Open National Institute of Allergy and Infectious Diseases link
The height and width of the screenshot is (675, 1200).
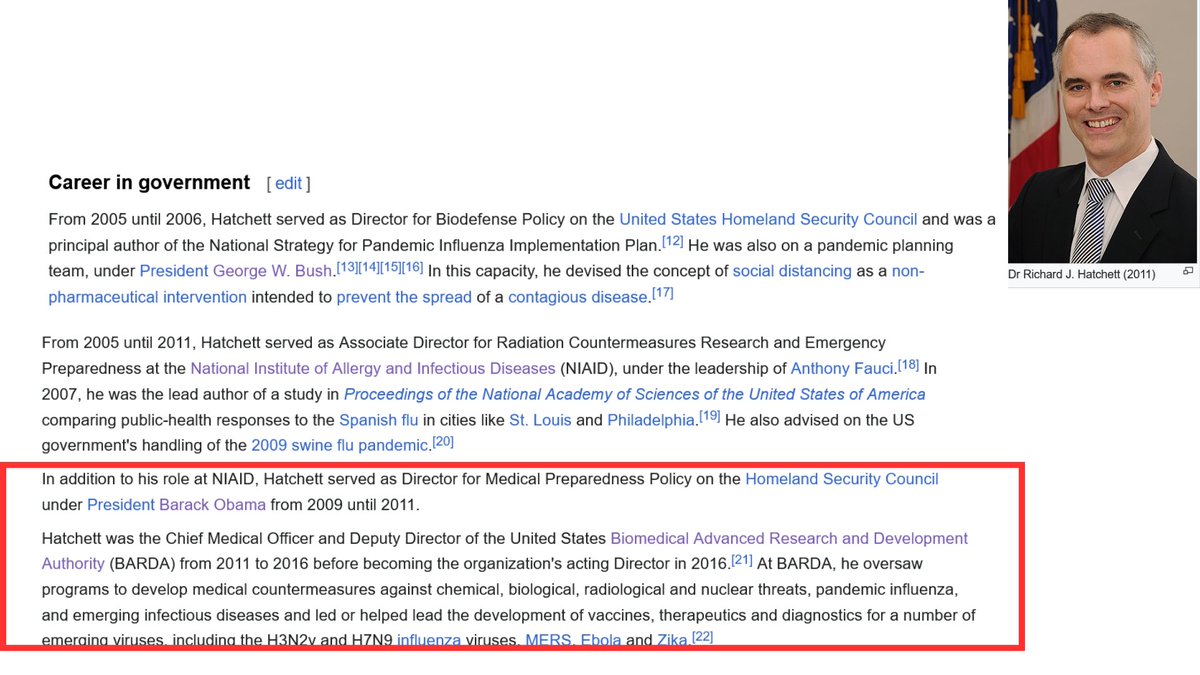372,368
